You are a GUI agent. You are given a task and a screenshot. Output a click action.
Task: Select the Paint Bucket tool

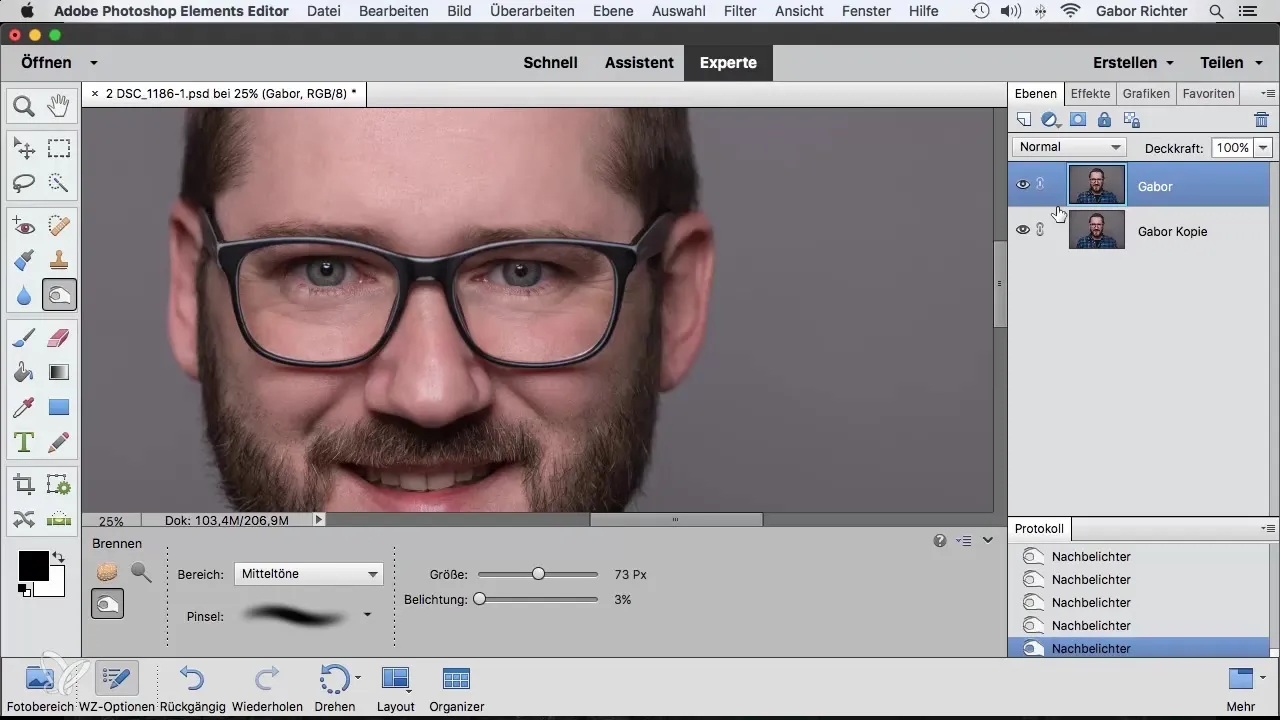tap(24, 373)
